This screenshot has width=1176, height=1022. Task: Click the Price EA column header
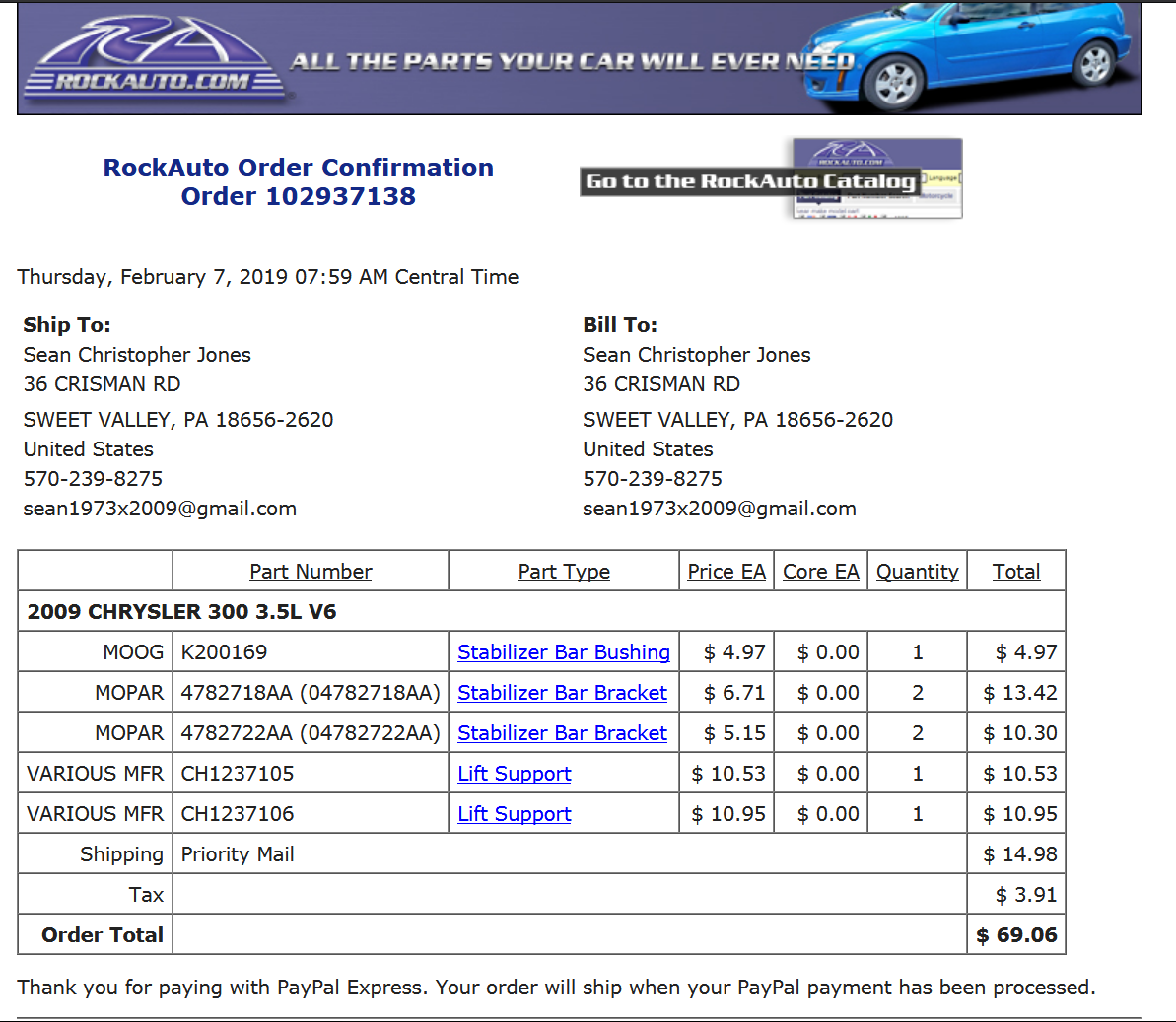726,572
